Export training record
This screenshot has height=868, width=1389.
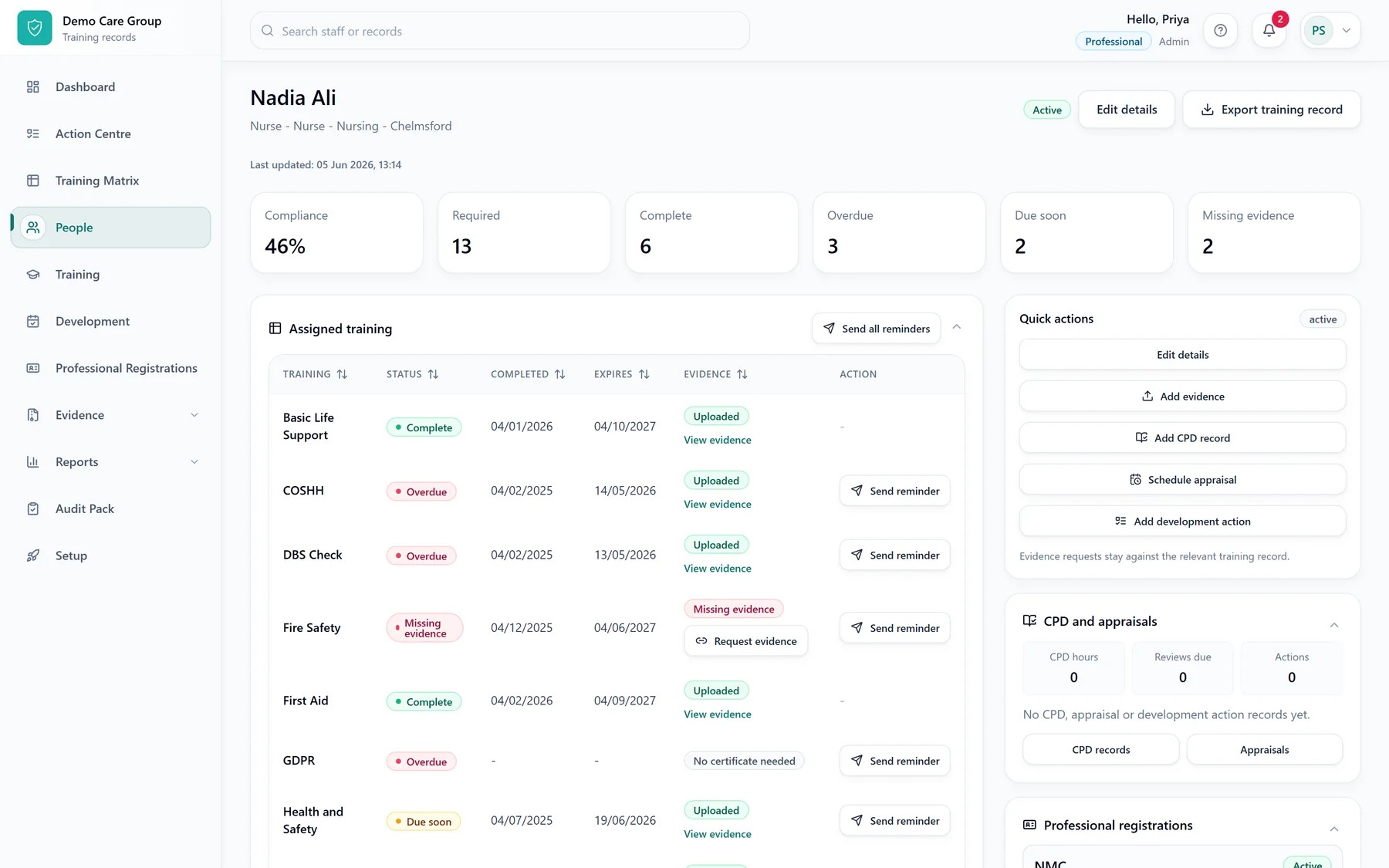(1271, 110)
